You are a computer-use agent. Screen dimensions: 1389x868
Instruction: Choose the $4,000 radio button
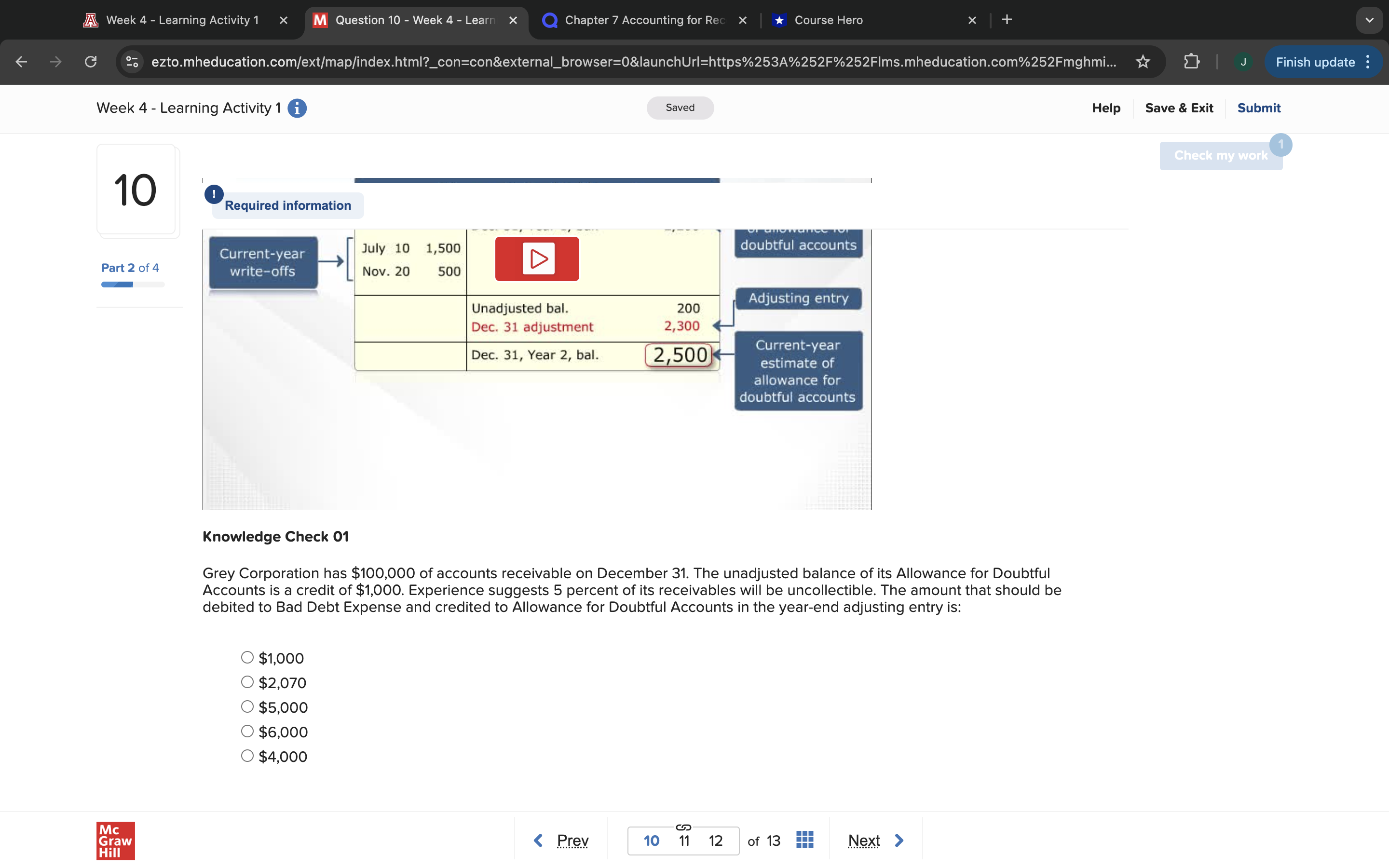pyautogui.click(x=247, y=756)
